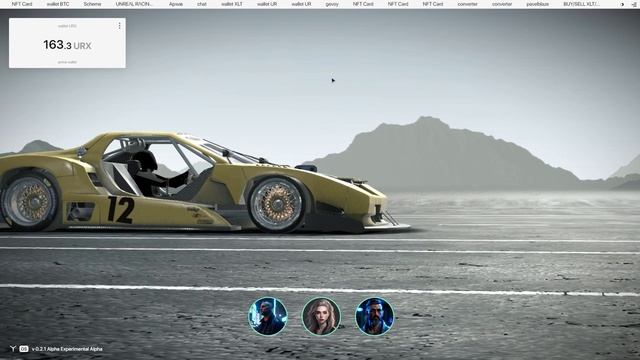
Task: Click the tab-strip scroll right arrow
Action: [x=623, y=4]
